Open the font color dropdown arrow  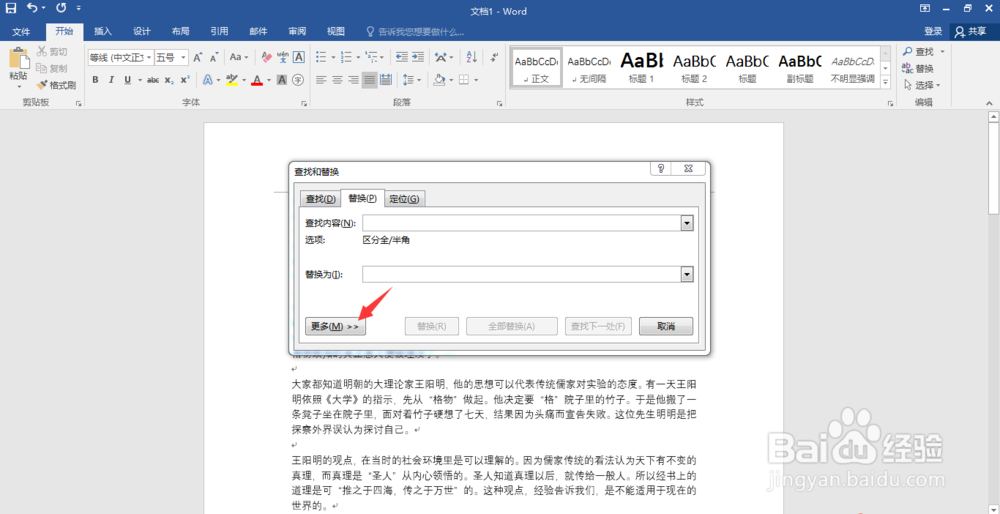[x=269, y=80]
